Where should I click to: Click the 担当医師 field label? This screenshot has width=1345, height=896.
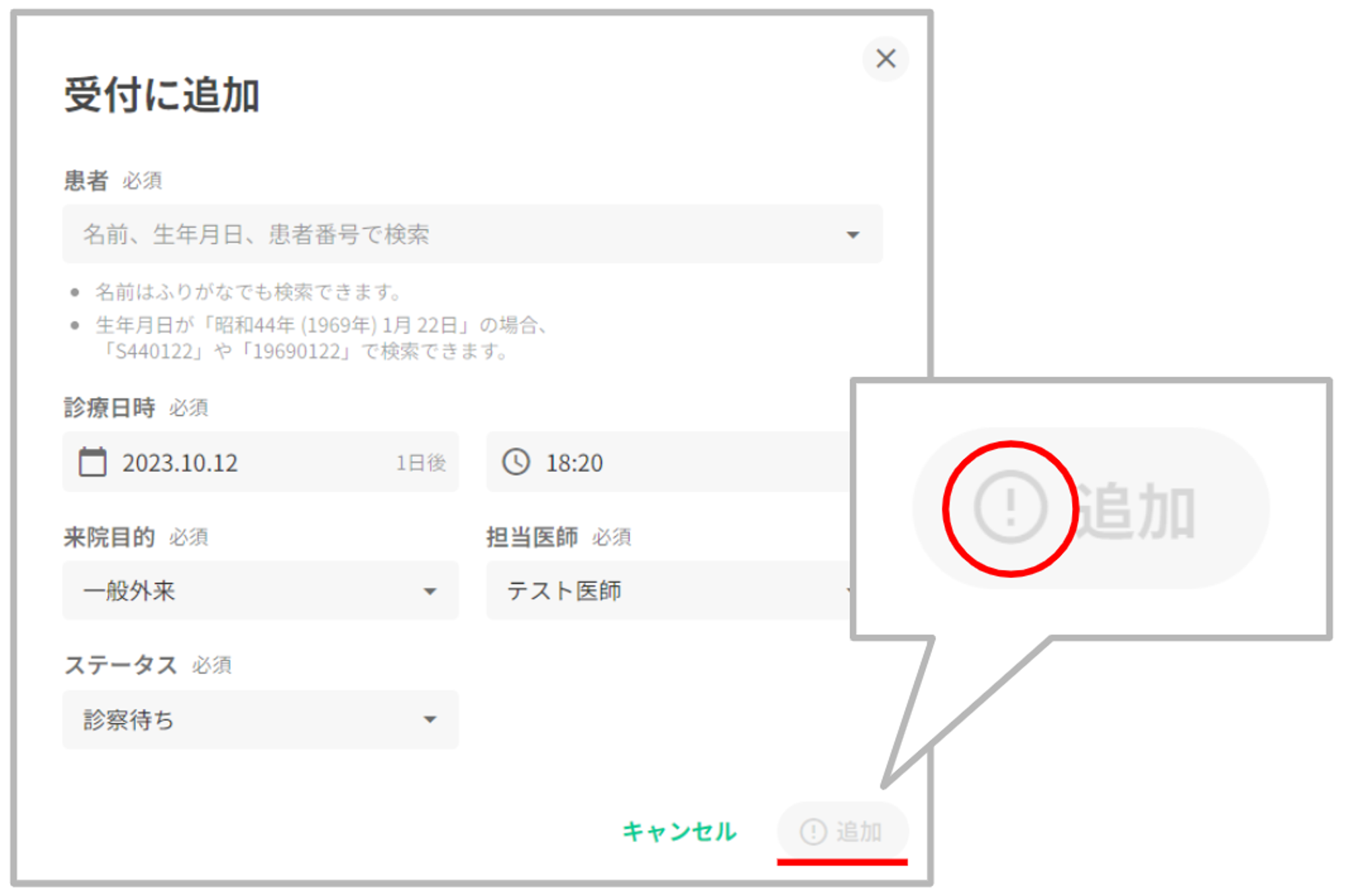(532, 537)
